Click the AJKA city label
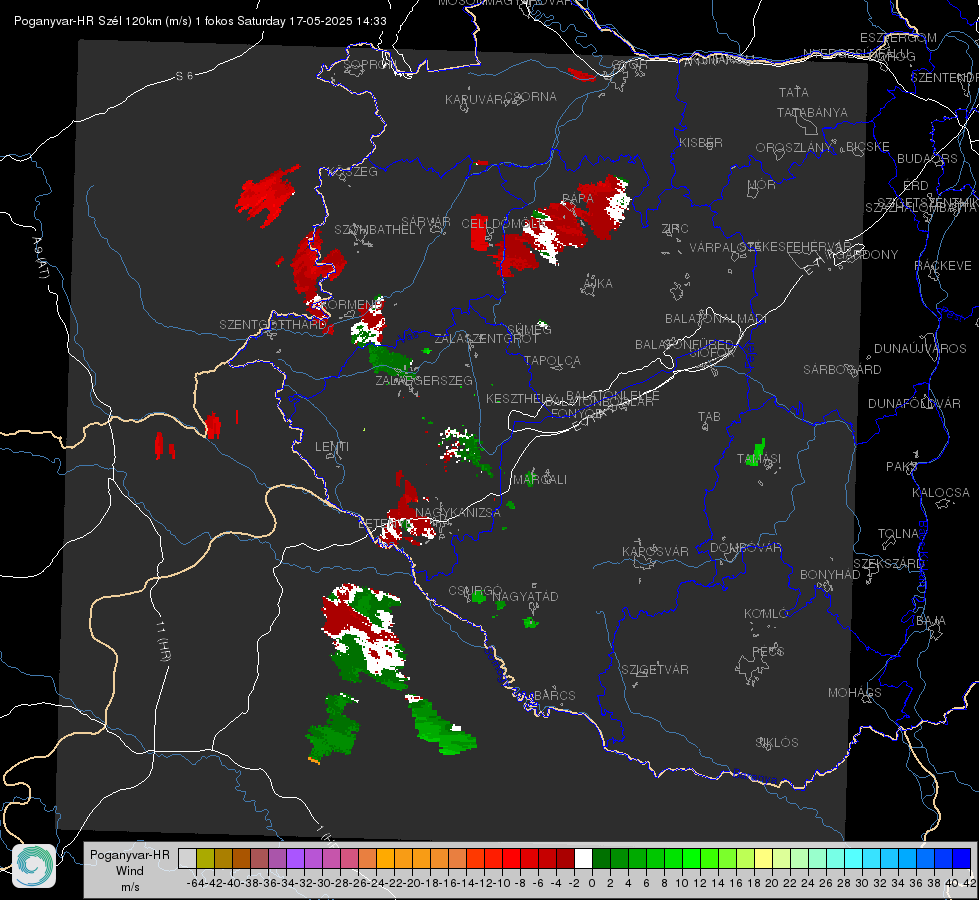This screenshot has width=979, height=900. 598,284
